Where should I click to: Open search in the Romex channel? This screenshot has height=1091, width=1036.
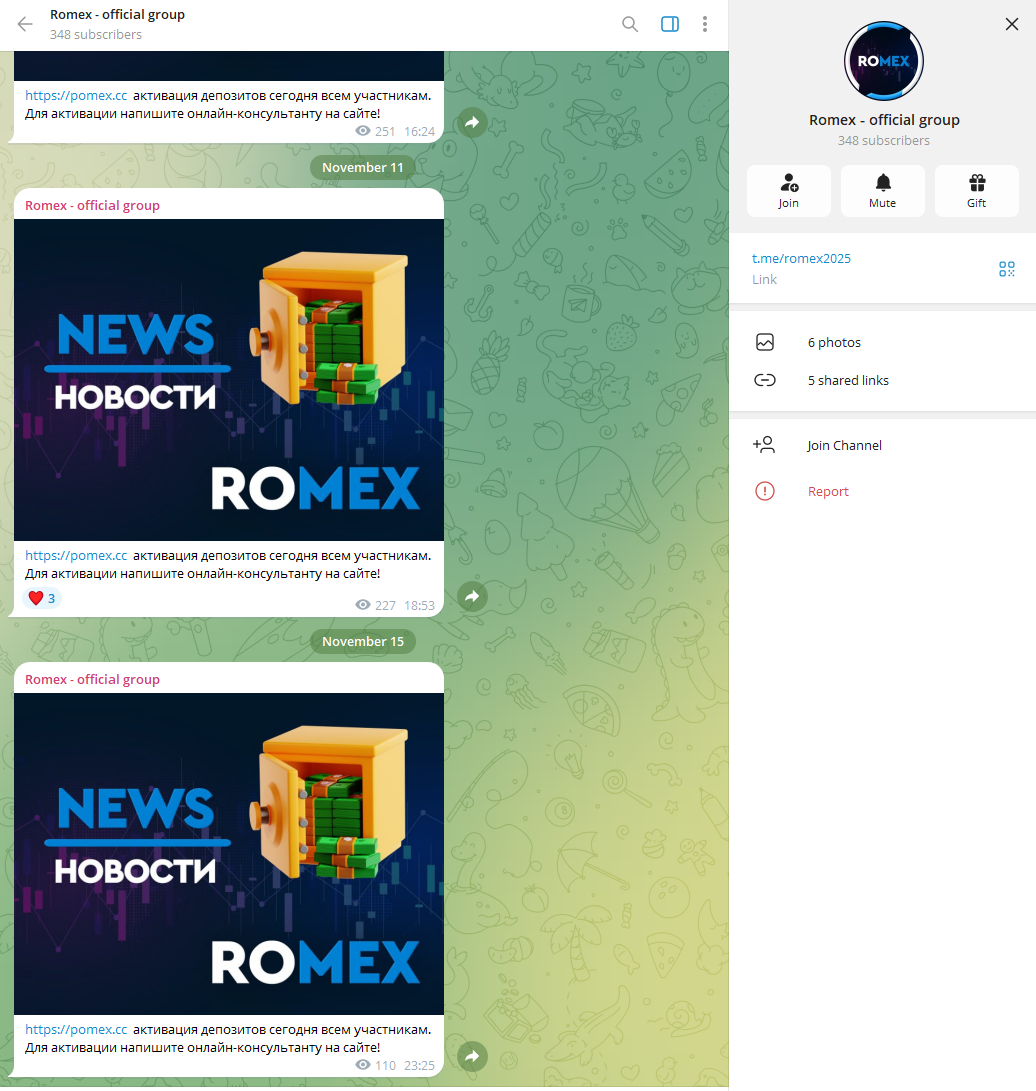click(x=629, y=23)
